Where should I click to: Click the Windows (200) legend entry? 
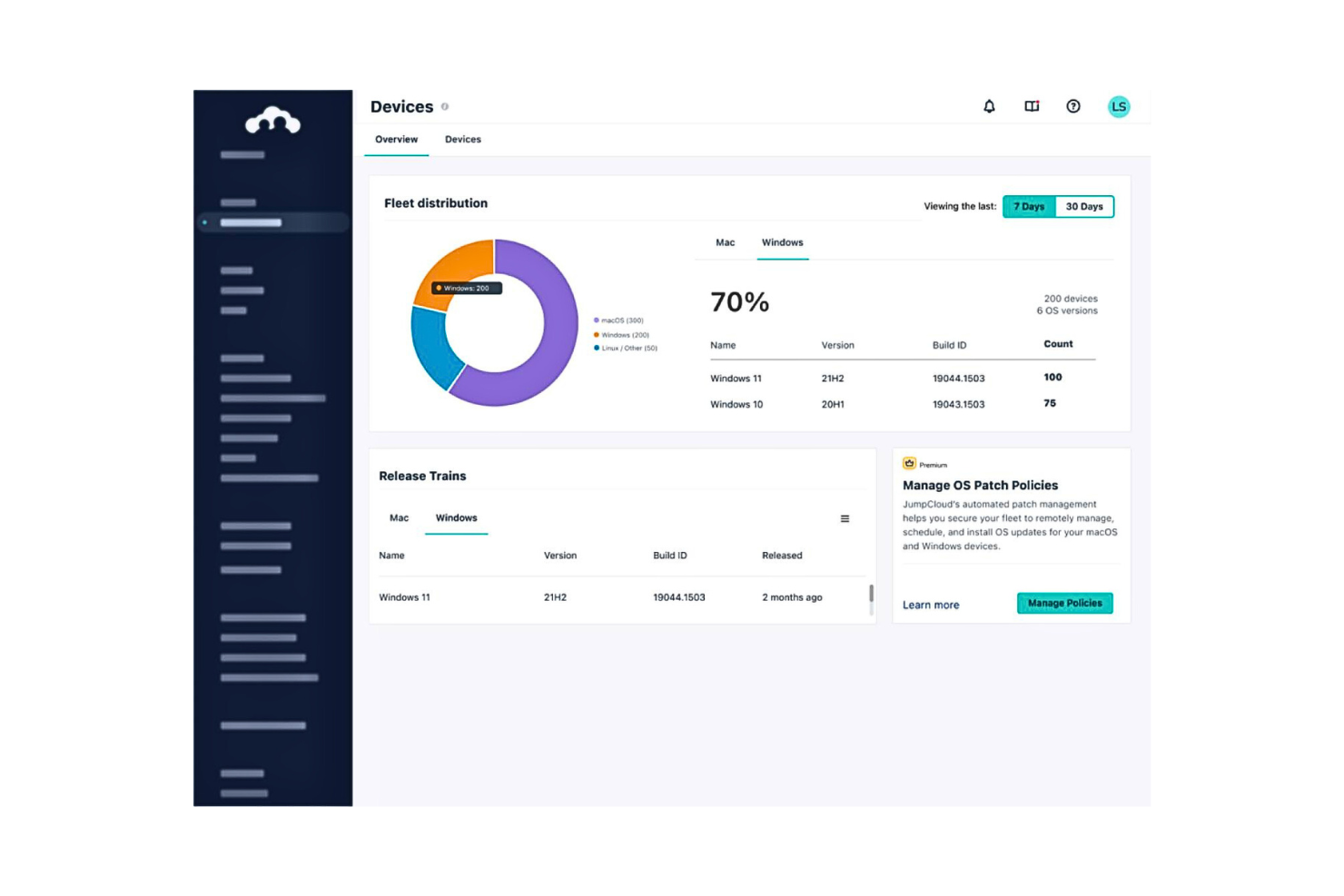point(621,335)
